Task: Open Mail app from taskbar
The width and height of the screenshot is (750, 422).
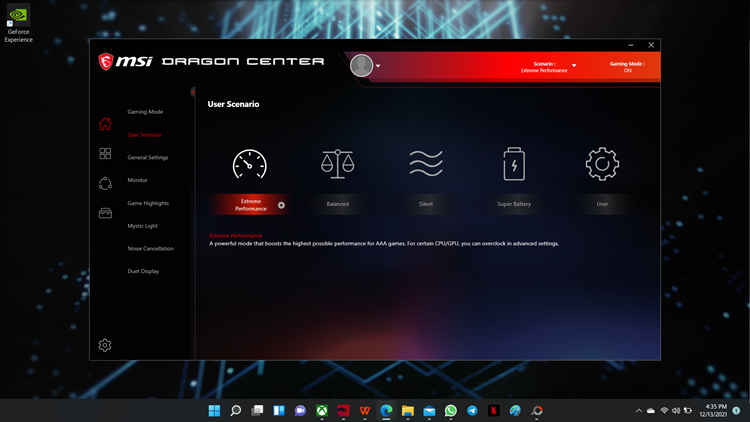Action: (x=430, y=411)
